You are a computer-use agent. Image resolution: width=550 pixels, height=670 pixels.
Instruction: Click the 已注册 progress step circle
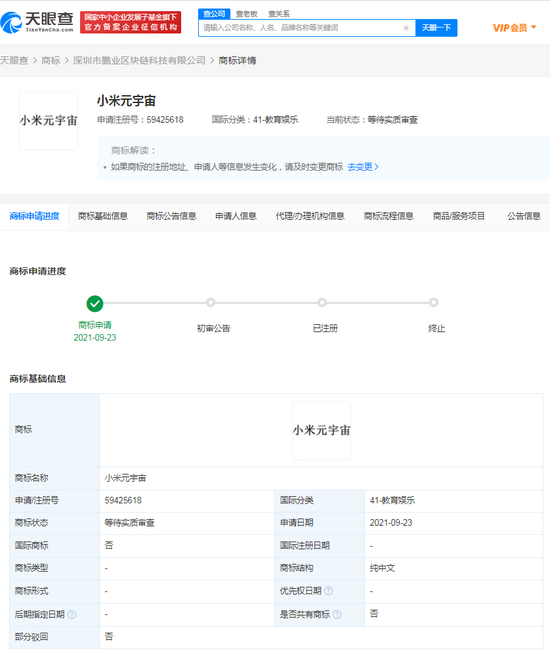[x=322, y=303]
